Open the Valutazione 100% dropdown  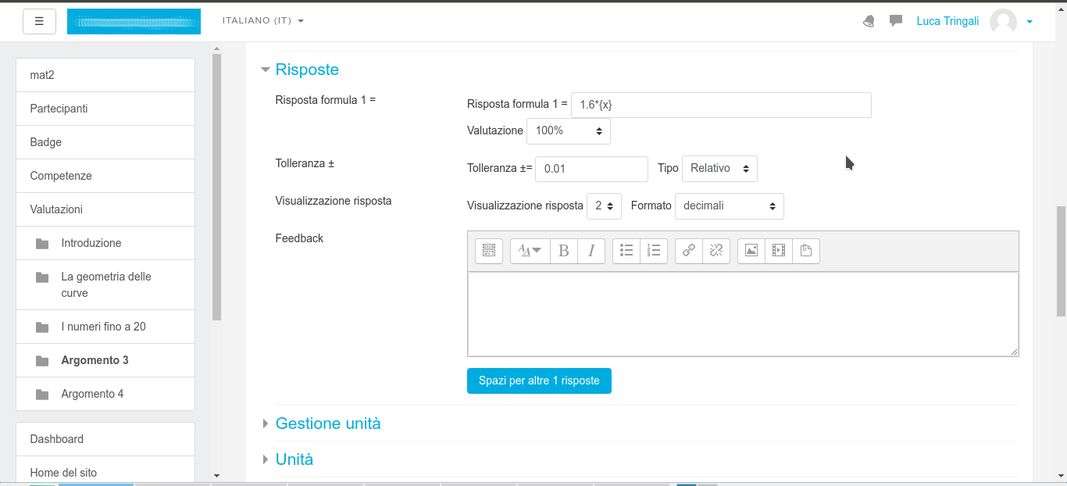(x=568, y=131)
